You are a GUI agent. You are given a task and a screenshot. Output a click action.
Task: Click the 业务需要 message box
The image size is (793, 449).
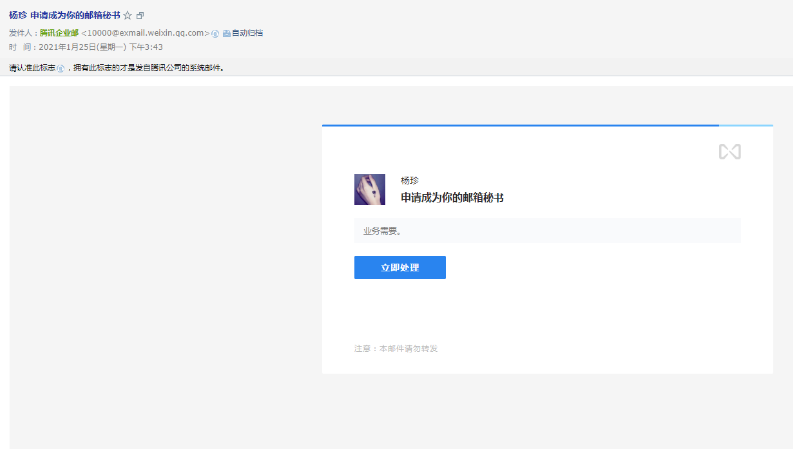[547, 231]
